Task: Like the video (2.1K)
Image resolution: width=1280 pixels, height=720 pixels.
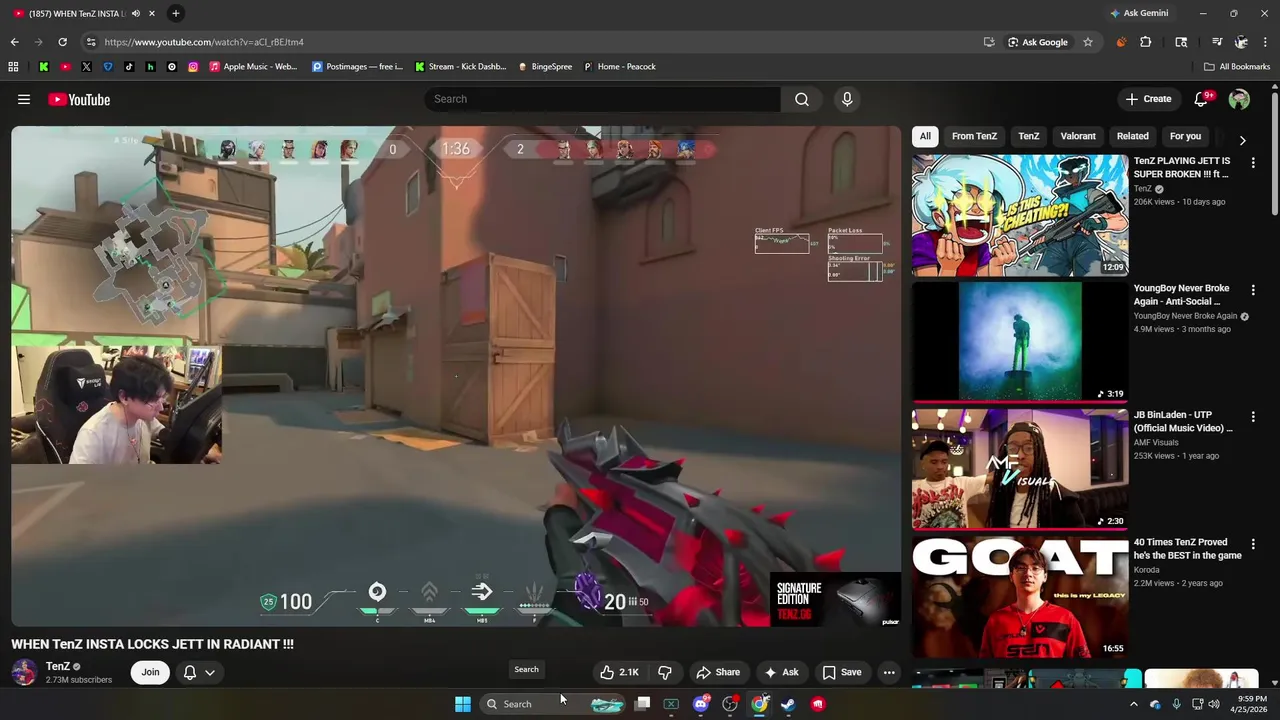Action: coord(618,672)
